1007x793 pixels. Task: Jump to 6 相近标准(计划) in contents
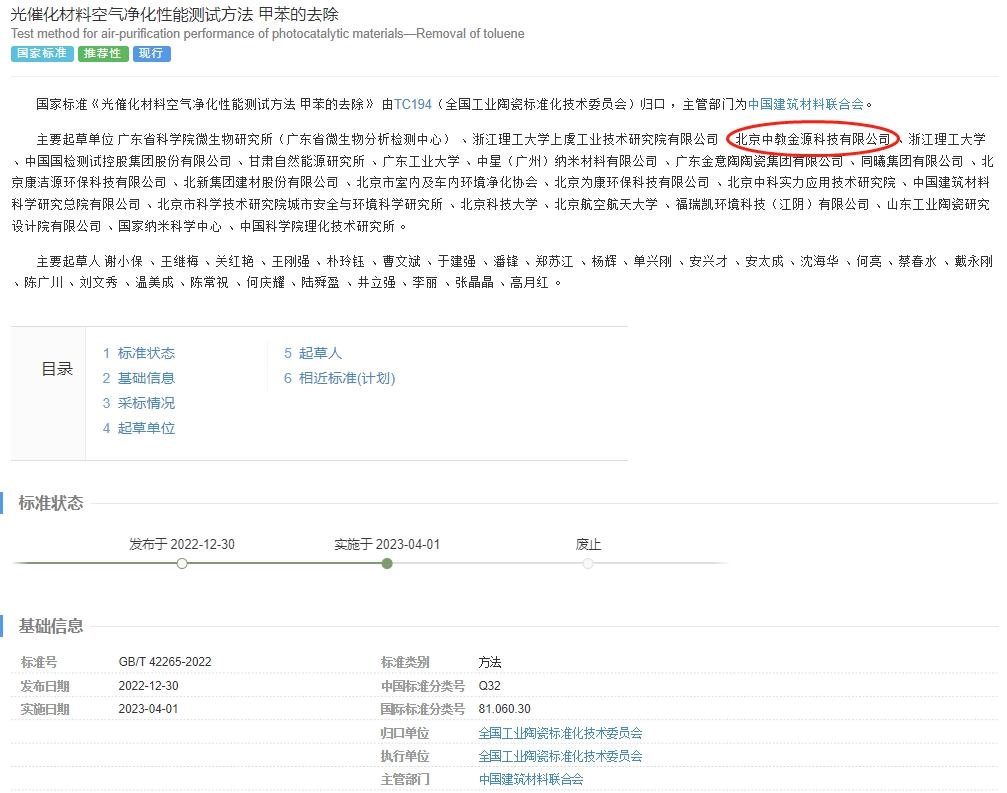339,378
